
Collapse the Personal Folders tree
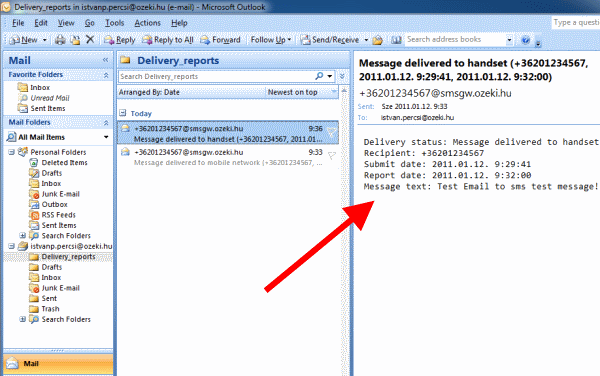click(12, 152)
